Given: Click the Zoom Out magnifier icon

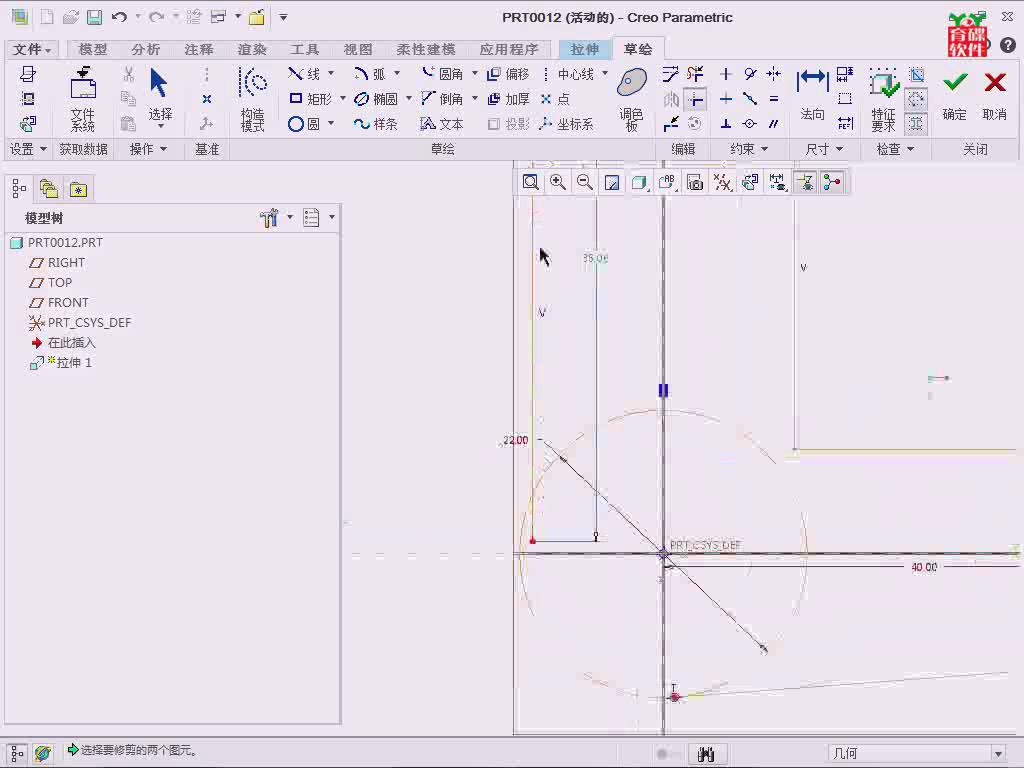Looking at the screenshot, I should click(584, 182).
